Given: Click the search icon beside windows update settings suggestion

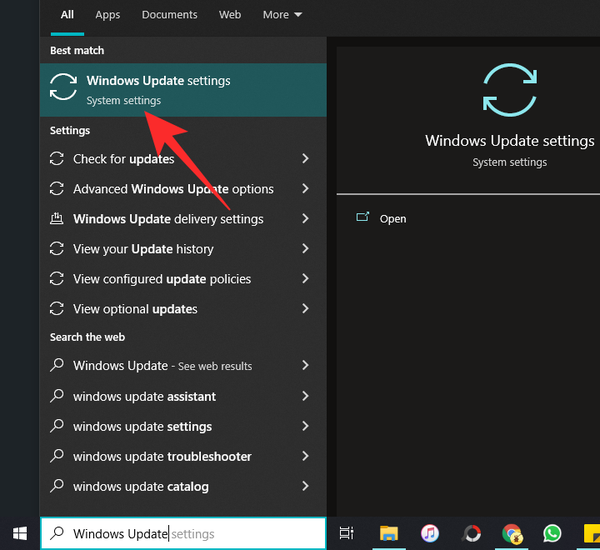Looking at the screenshot, I should coord(57,426).
